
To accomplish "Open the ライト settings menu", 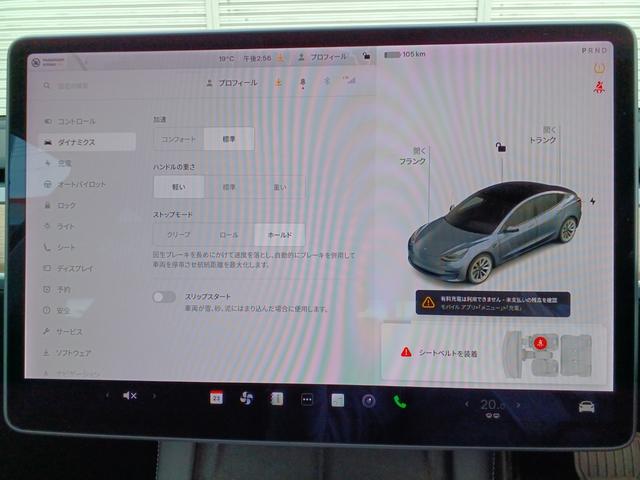I will pyautogui.click(x=59, y=226).
